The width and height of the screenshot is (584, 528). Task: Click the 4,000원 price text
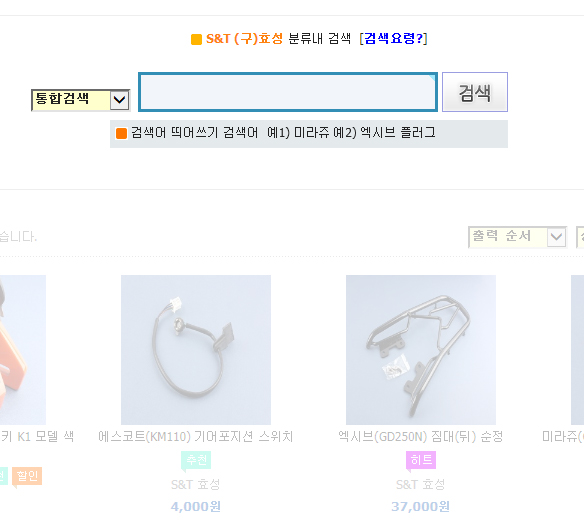196,506
